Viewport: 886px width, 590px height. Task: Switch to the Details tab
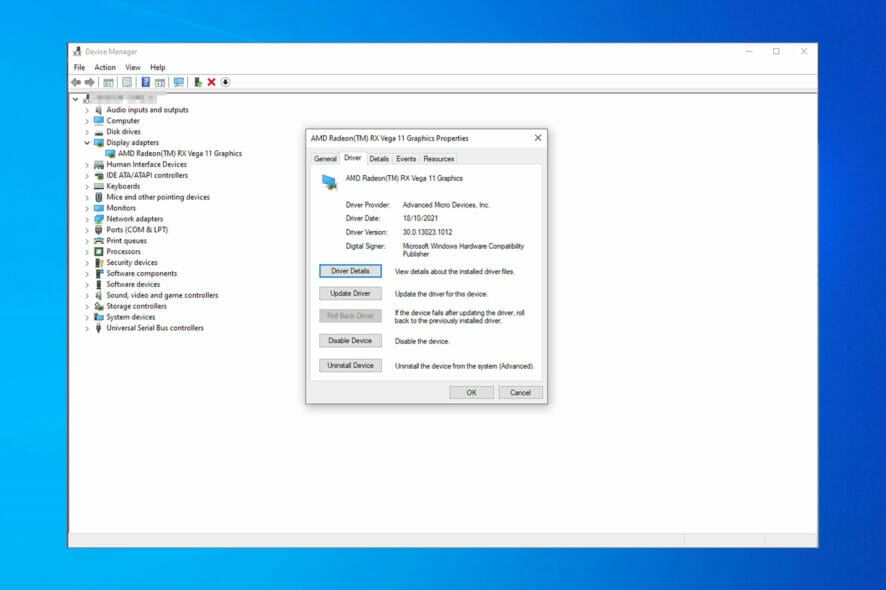(379, 159)
